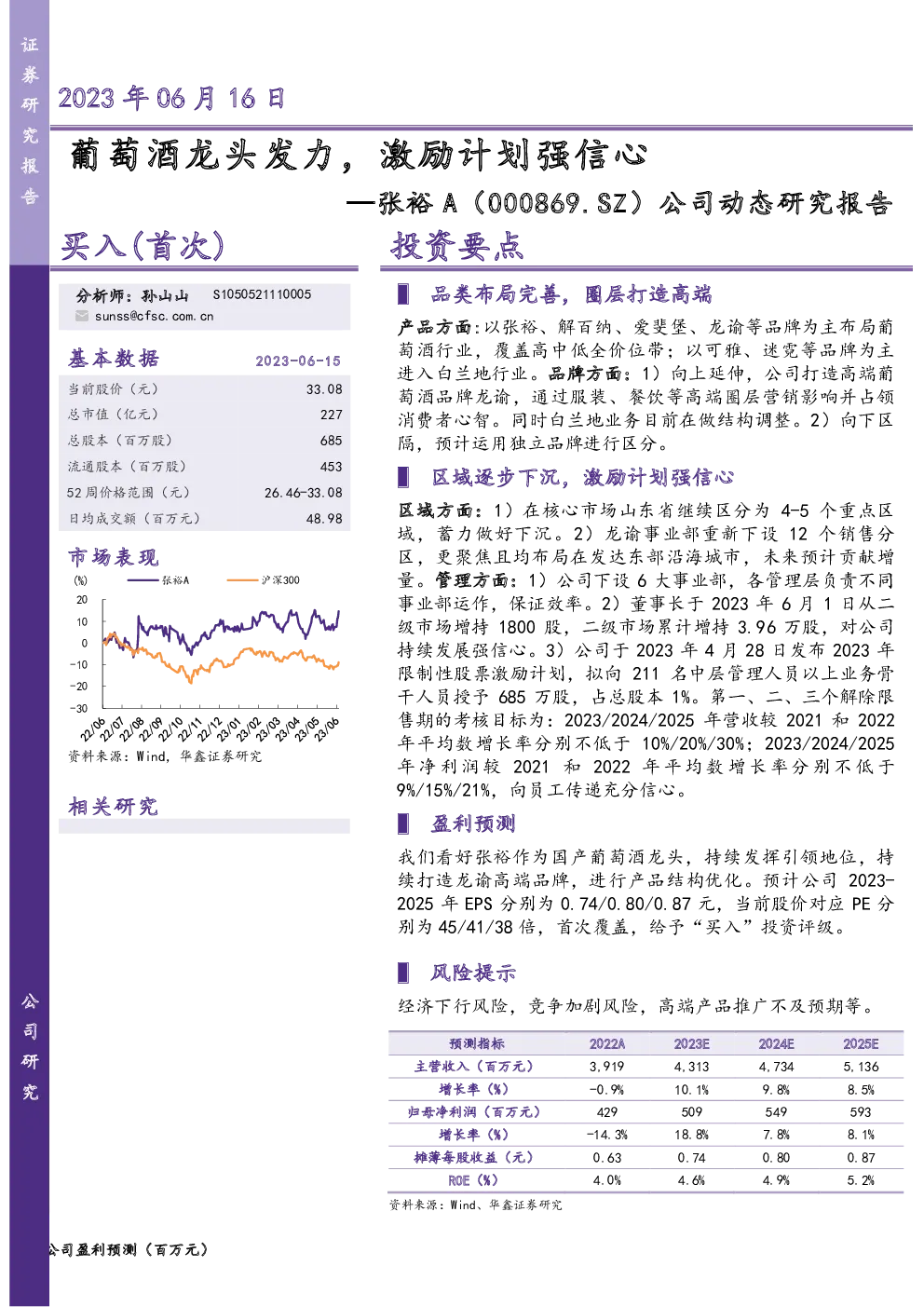
Task: Click the 风险提示 section heading
Action: pos(473,973)
